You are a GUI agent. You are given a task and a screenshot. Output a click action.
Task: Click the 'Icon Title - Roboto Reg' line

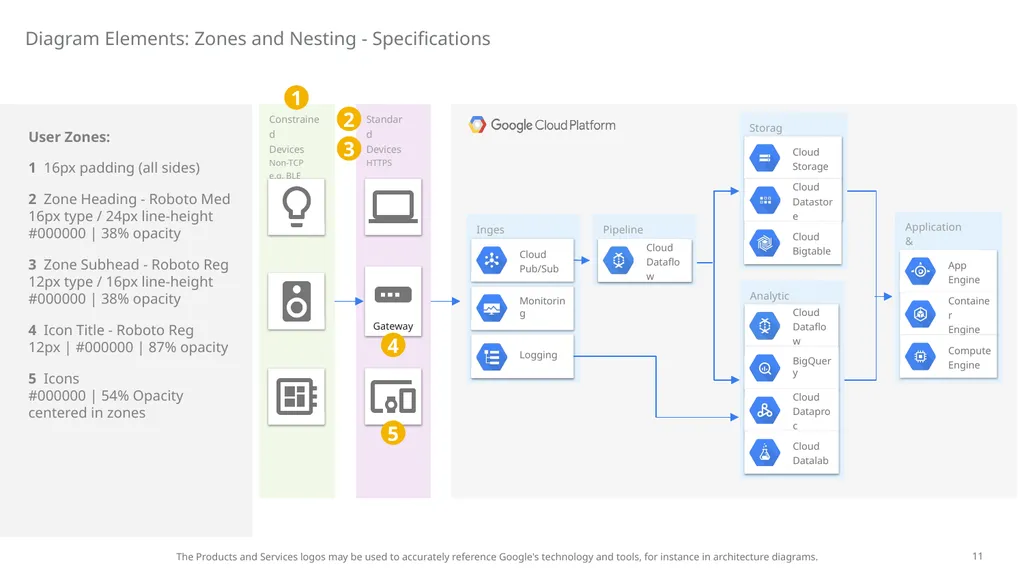110,330
